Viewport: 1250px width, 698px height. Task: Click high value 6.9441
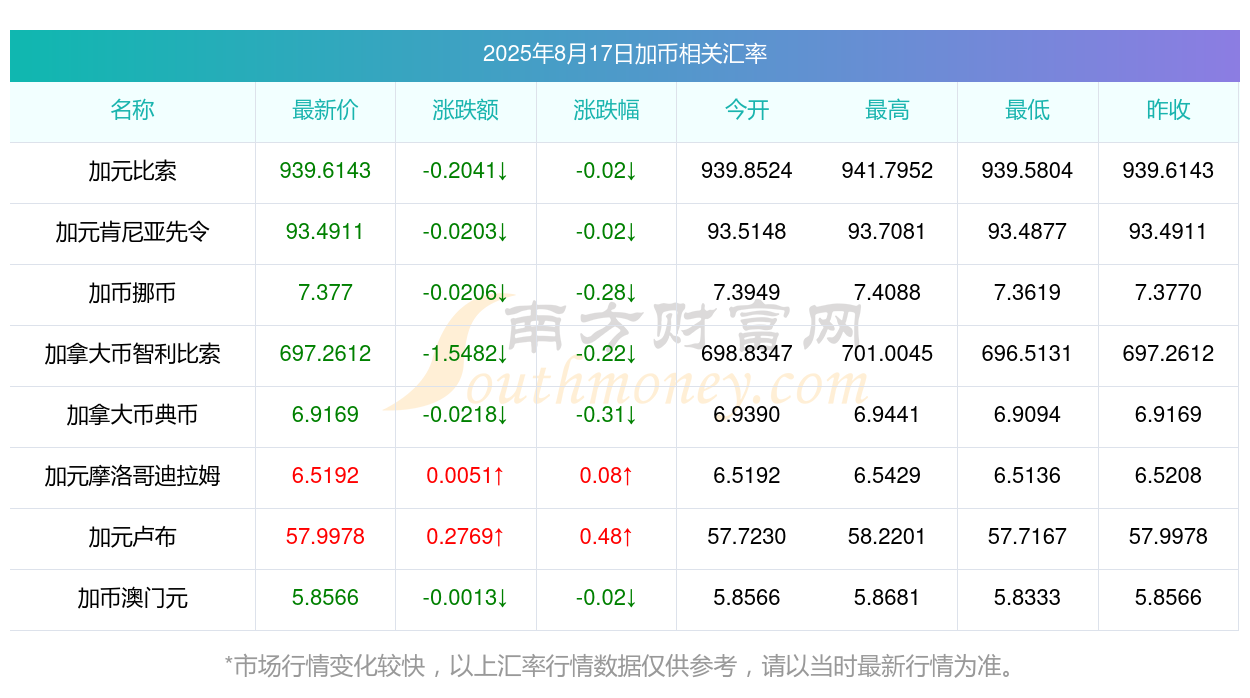tap(887, 415)
